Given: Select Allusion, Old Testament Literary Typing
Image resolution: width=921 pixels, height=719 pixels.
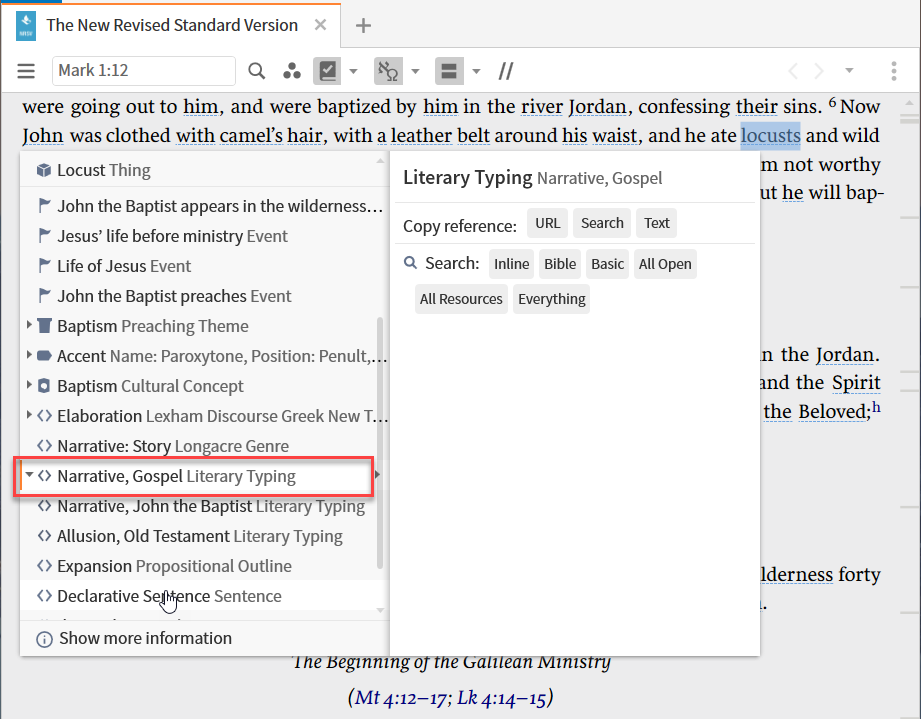Looking at the screenshot, I should coord(203,536).
